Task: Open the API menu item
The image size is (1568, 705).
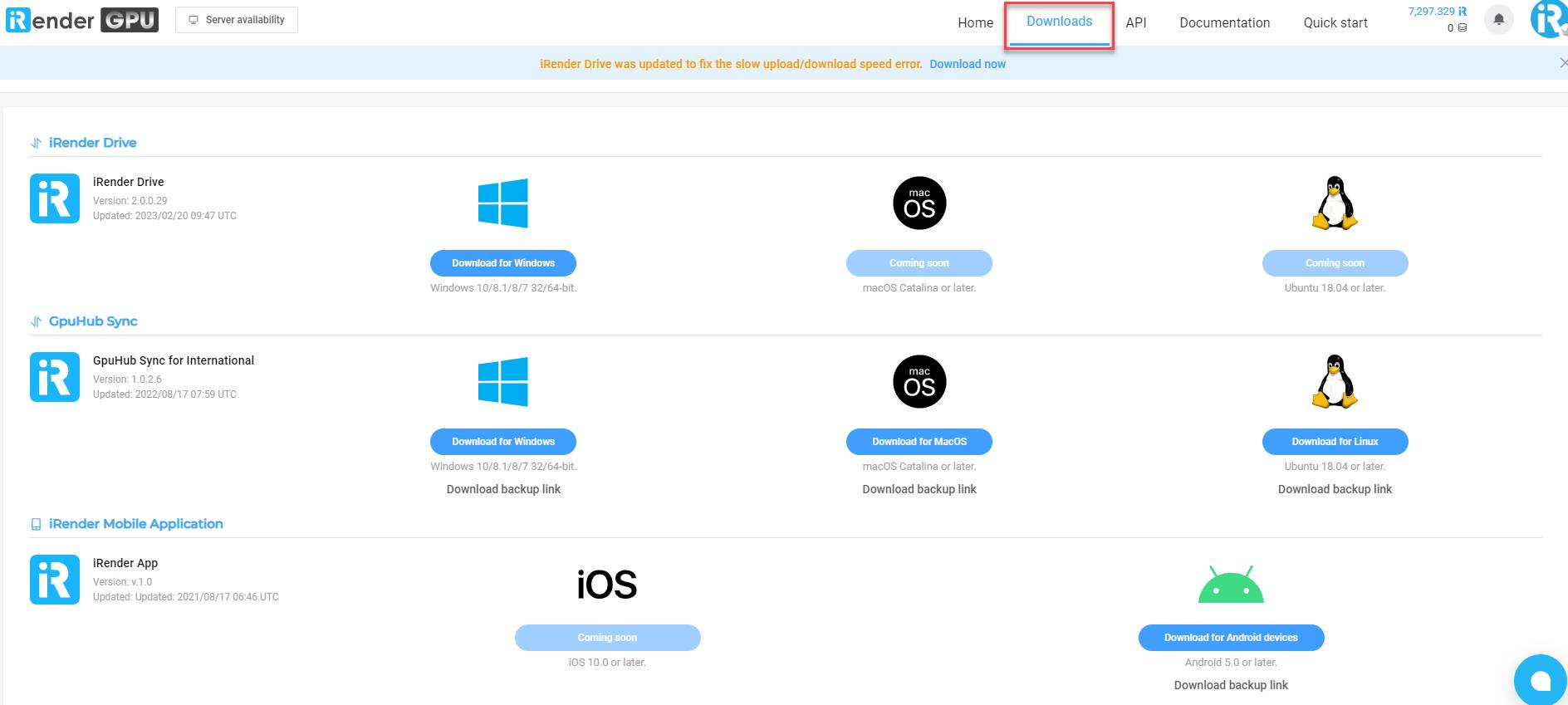Action: (1135, 22)
